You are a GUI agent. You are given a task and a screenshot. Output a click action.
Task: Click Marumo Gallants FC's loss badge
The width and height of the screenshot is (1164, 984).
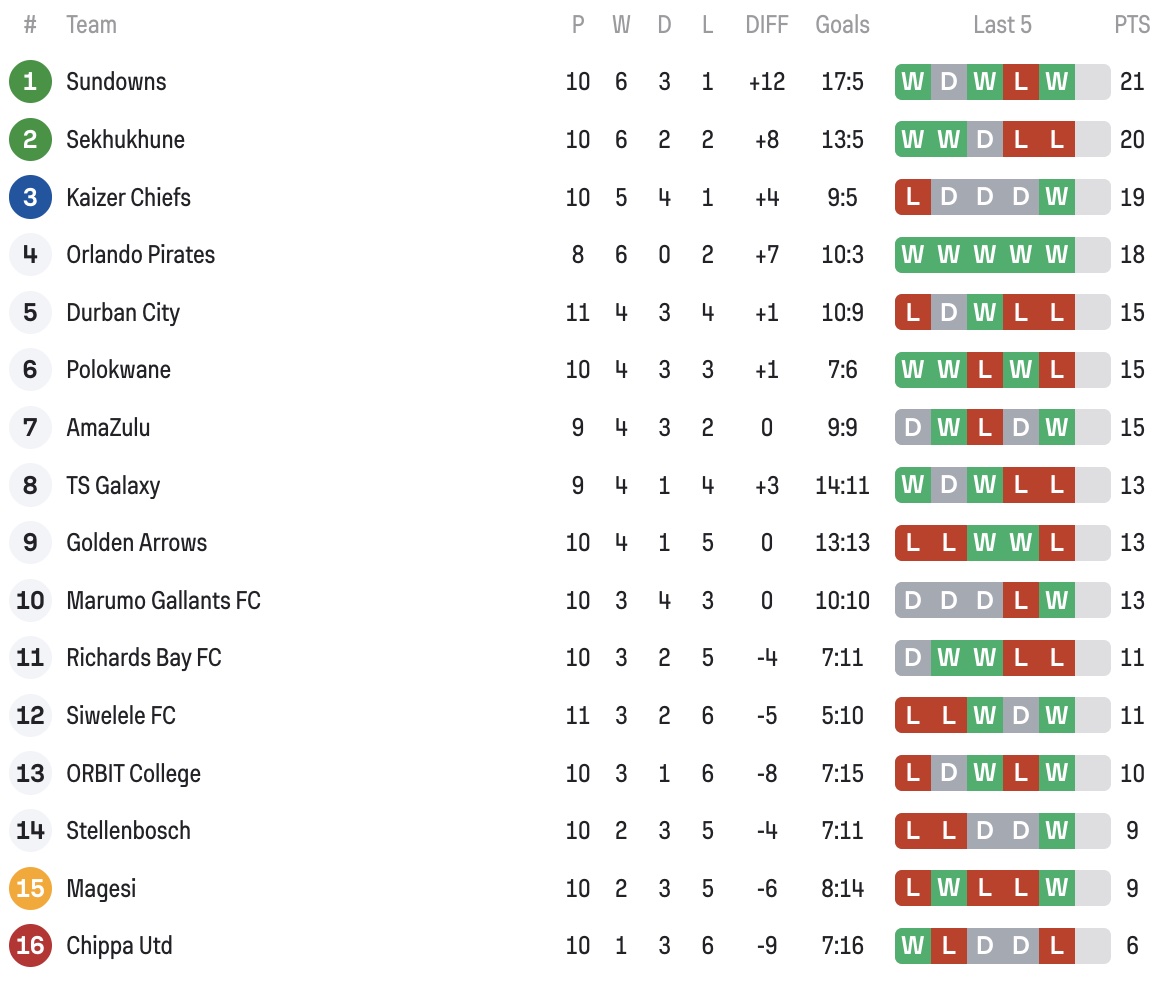point(1020,600)
